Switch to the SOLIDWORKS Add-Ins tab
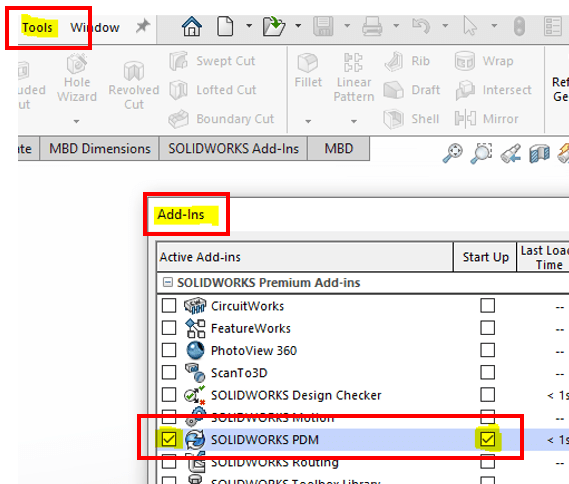 (x=233, y=148)
